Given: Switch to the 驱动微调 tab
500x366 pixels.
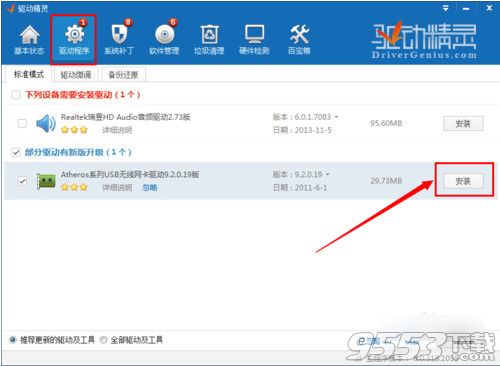Looking at the screenshot, I should [x=76, y=75].
